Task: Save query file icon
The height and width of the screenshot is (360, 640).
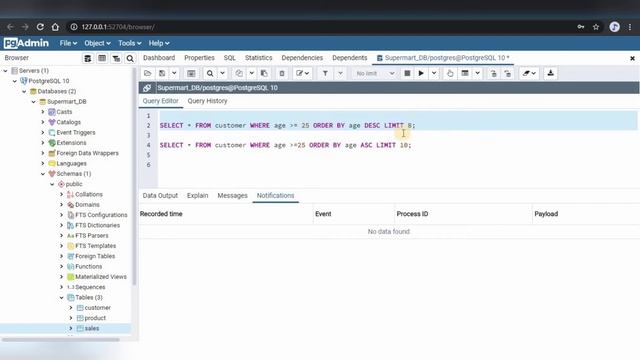Action: (x=162, y=73)
